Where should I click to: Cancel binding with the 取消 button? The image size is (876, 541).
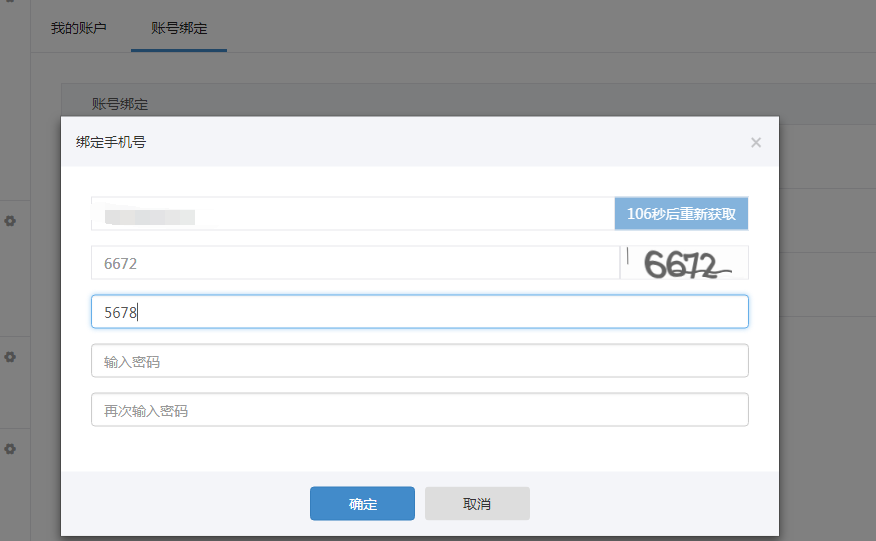coord(477,504)
